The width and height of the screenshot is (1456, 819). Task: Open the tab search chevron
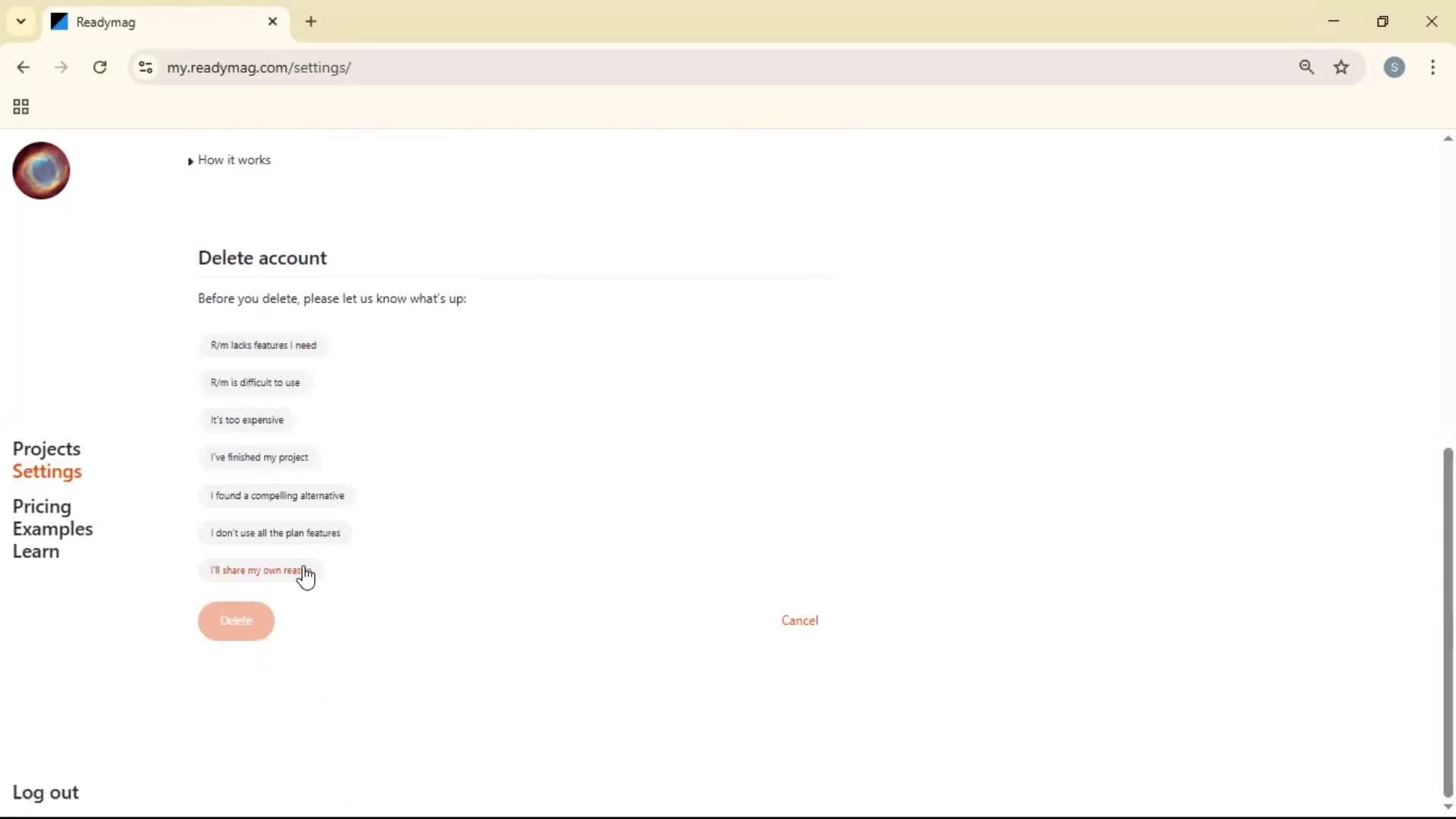(x=20, y=21)
